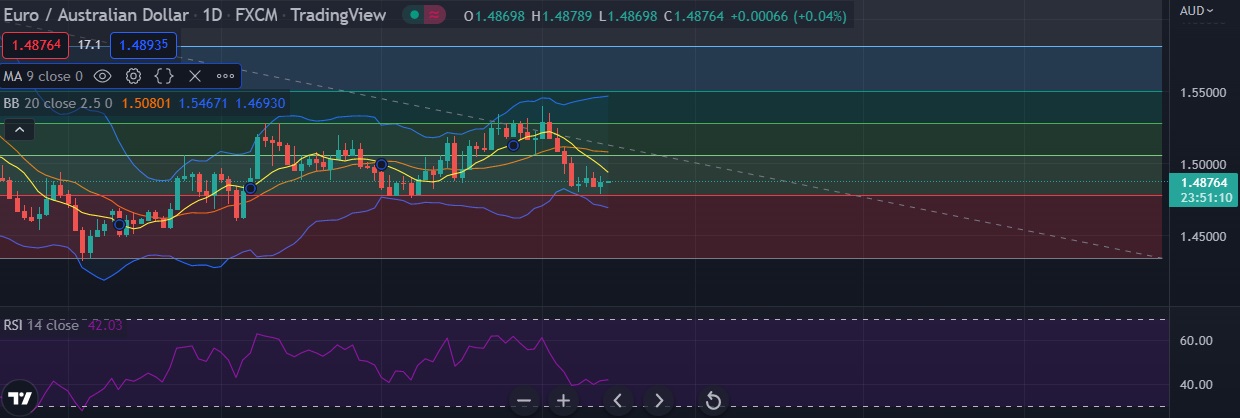Screen dimensions: 1240x418
Task: Click the pink data-mode wave icon
Action: click(x=433, y=15)
